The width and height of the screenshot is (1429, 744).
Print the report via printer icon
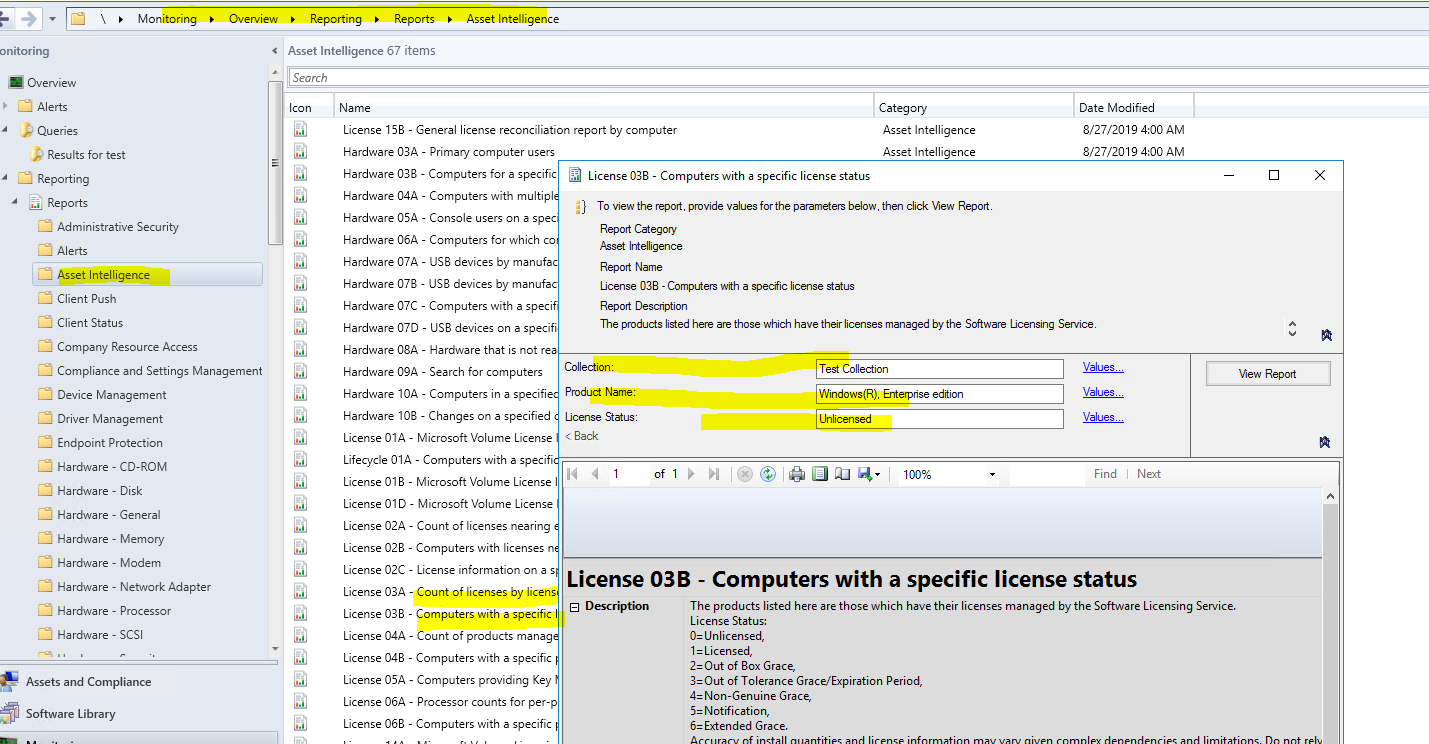coord(797,474)
